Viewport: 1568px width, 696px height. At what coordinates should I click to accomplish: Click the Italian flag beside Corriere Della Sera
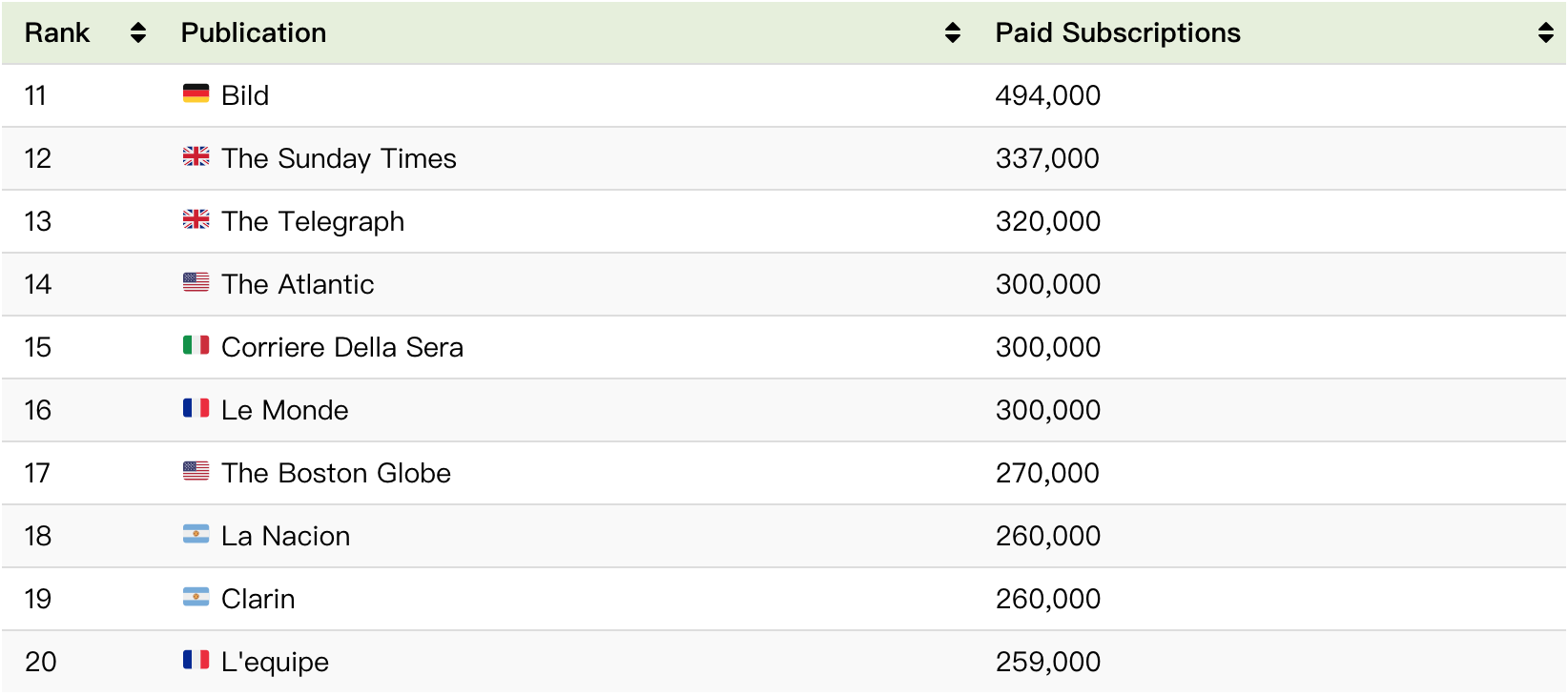coord(196,345)
